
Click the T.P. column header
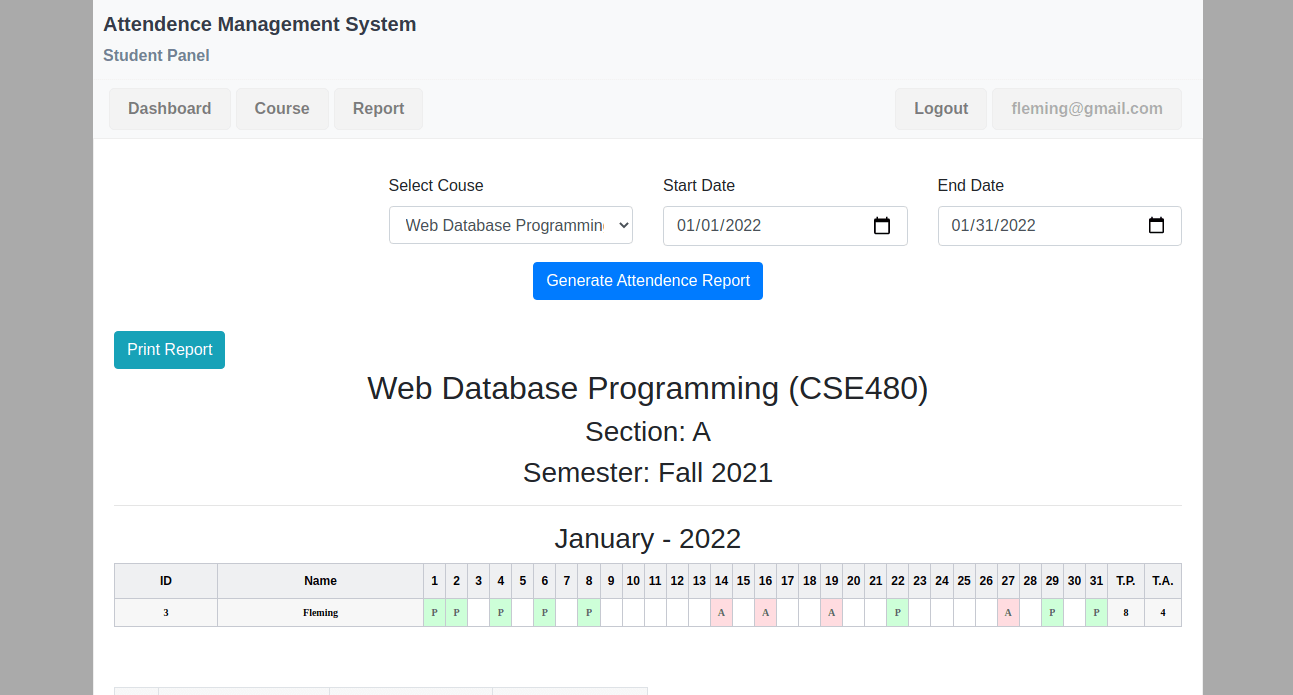[x=1126, y=581]
